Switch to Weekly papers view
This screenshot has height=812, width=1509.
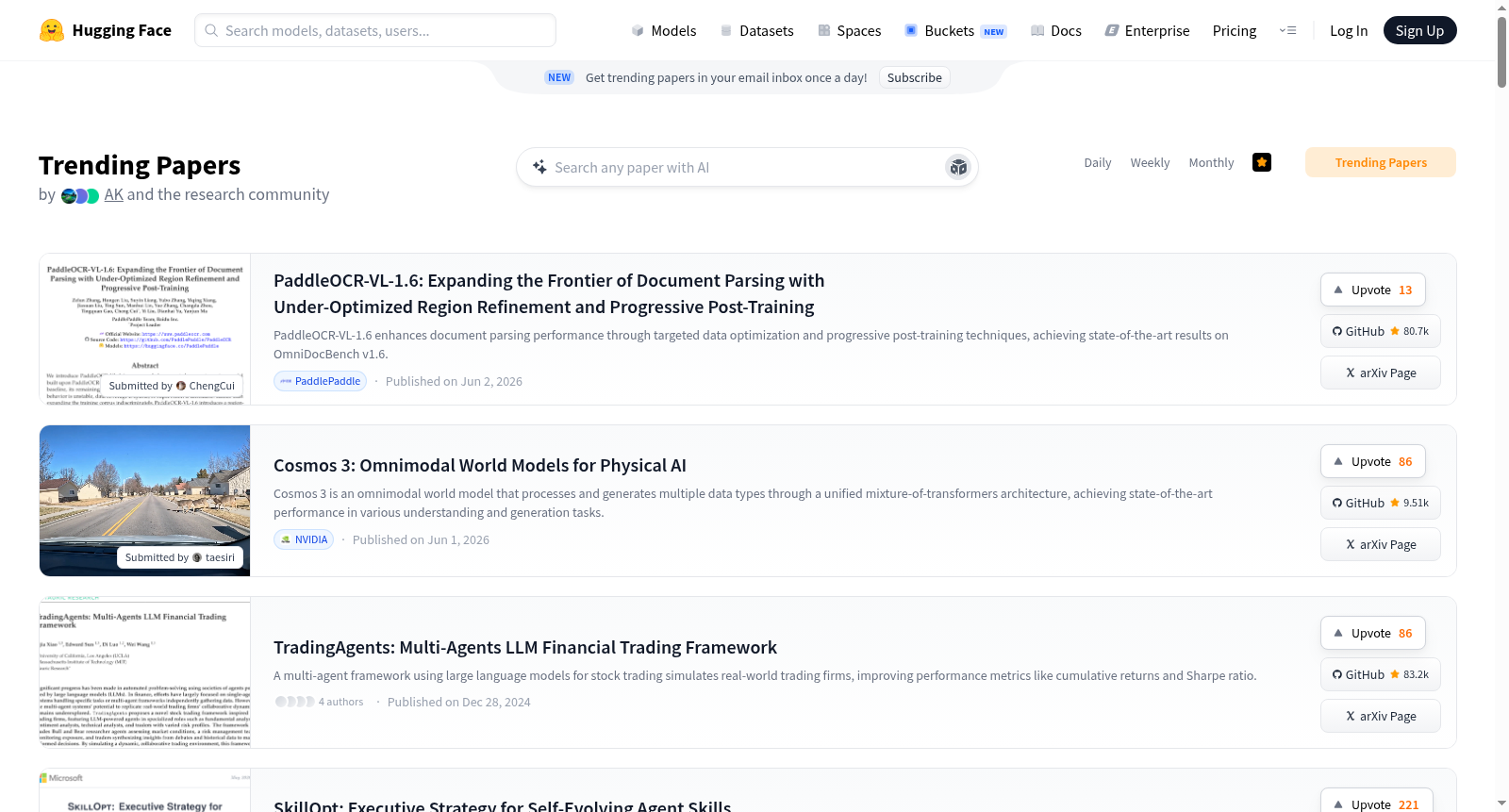click(x=1150, y=162)
